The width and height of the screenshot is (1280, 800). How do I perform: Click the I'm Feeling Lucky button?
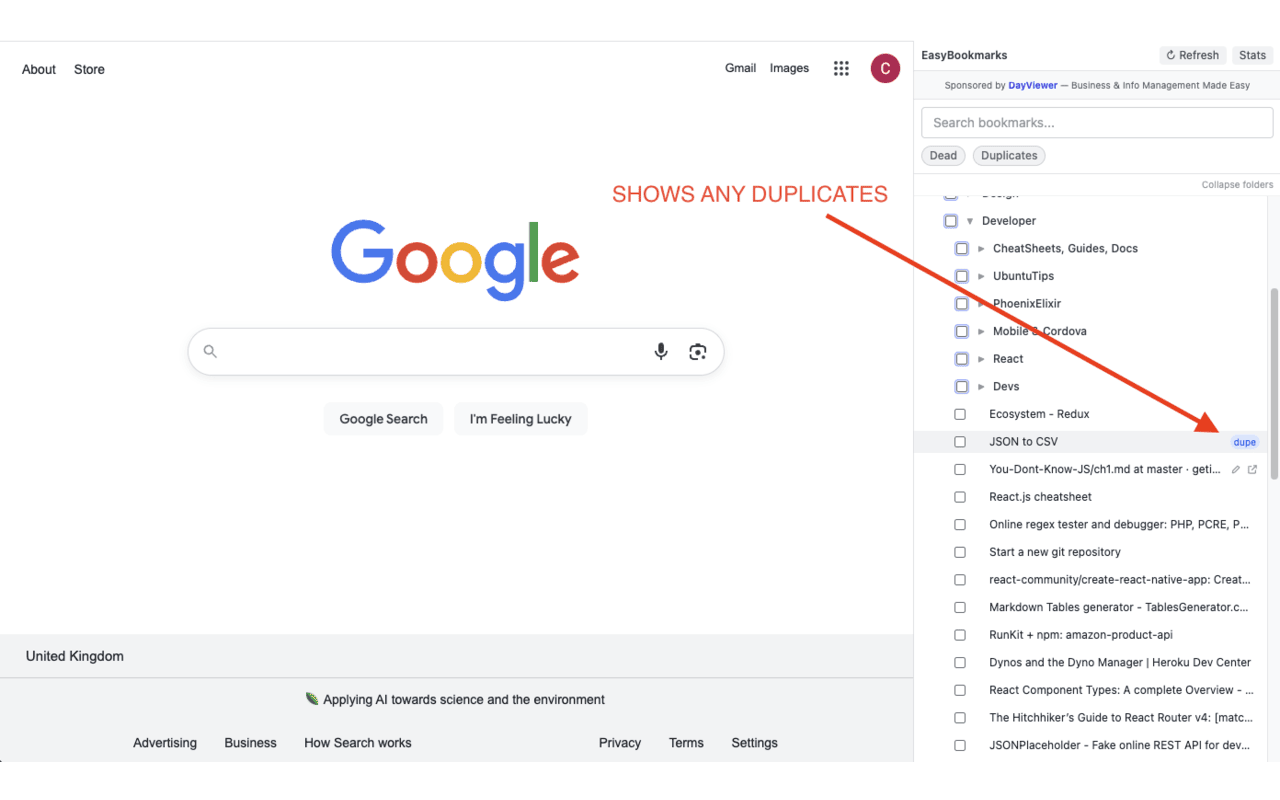(520, 419)
